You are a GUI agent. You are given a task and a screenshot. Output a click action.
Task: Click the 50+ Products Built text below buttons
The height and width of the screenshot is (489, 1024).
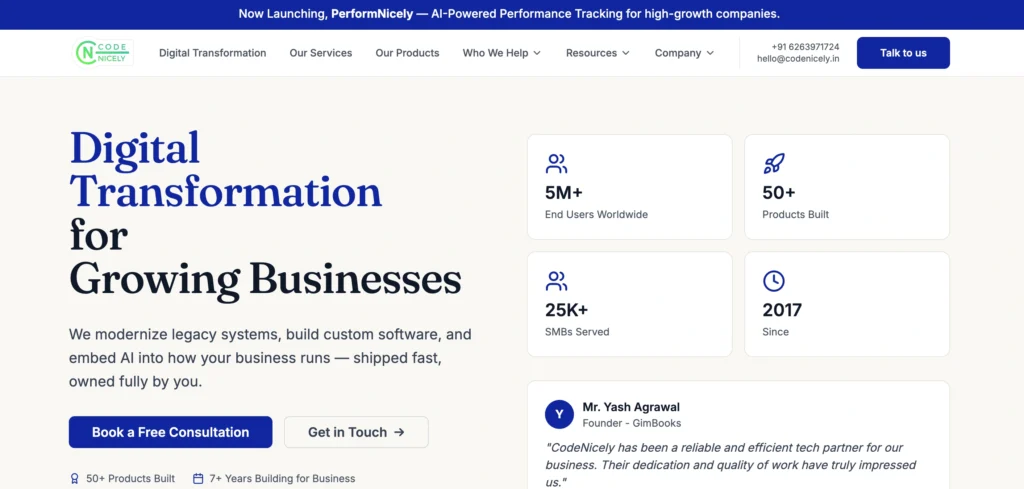coord(131,479)
